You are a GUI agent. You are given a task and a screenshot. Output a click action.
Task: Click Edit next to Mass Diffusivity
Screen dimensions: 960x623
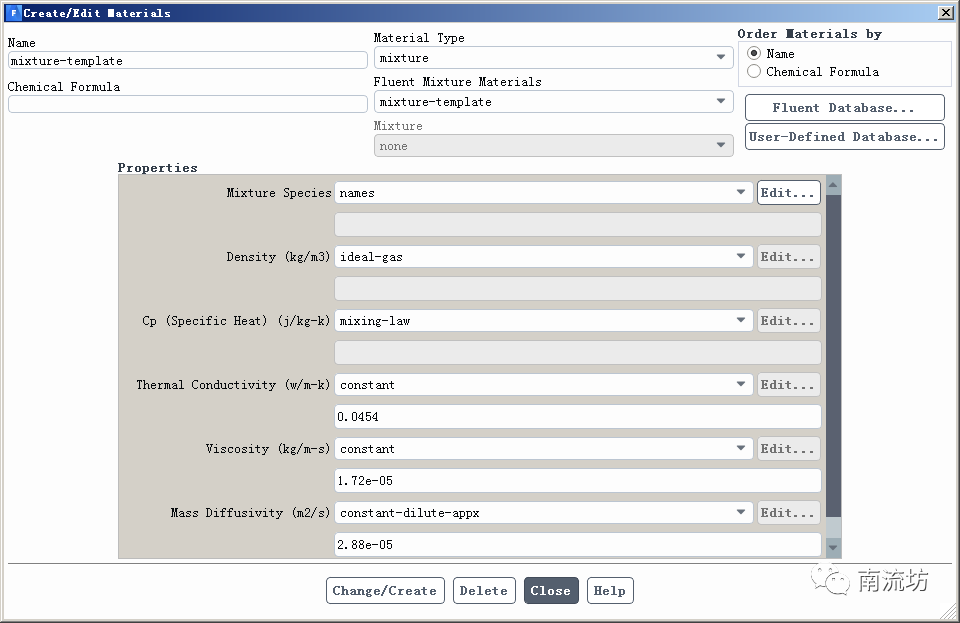click(x=788, y=512)
